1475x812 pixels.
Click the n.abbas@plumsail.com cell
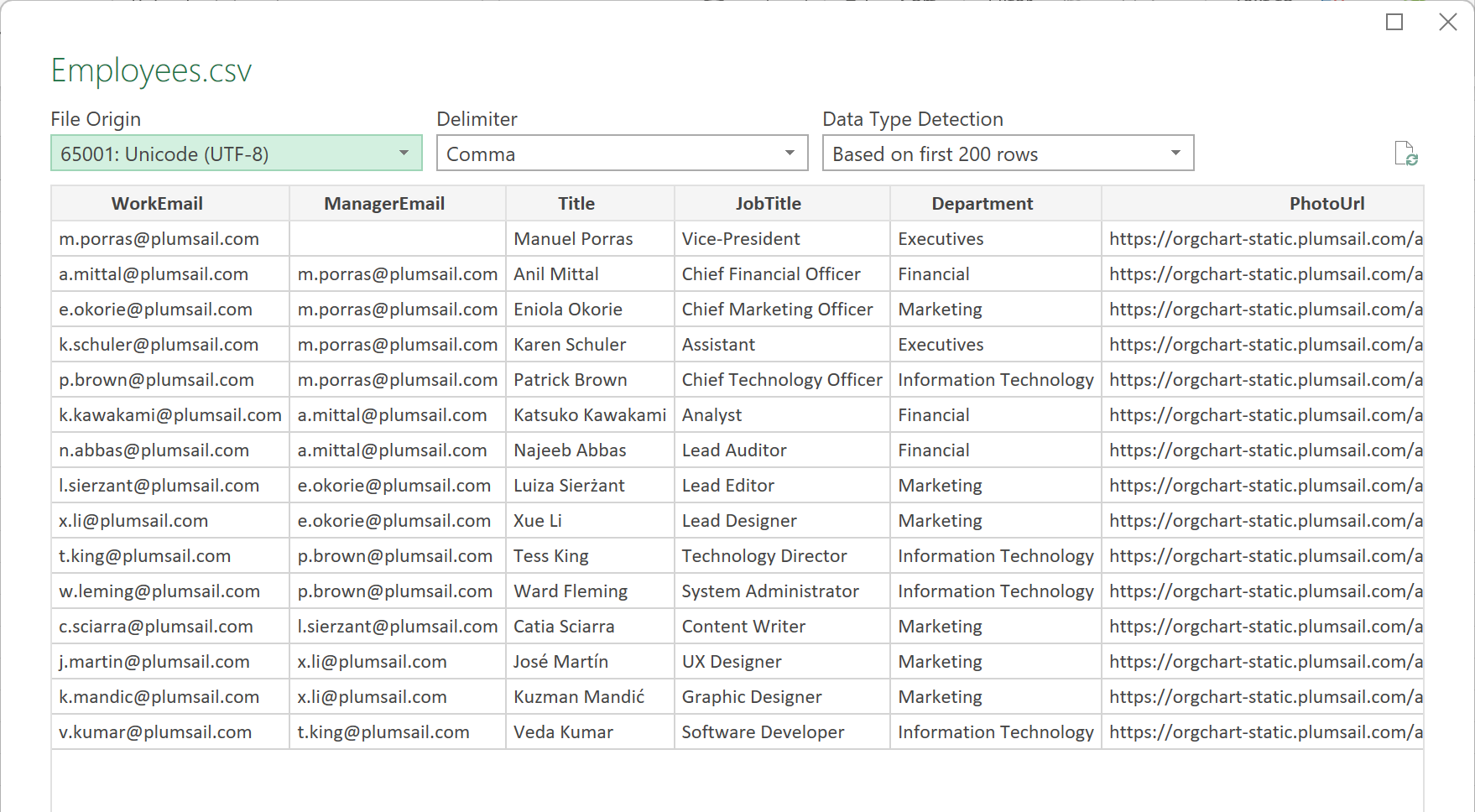pyautogui.click(x=170, y=450)
